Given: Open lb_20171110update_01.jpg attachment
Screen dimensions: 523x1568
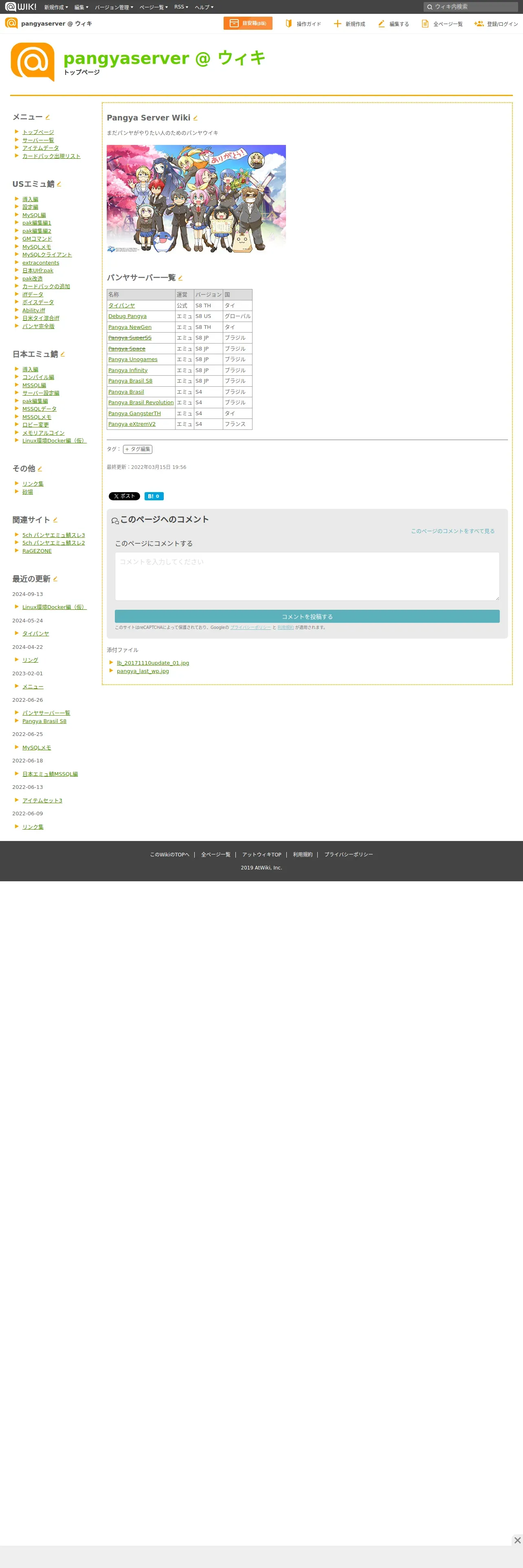Looking at the screenshot, I should coord(153,663).
